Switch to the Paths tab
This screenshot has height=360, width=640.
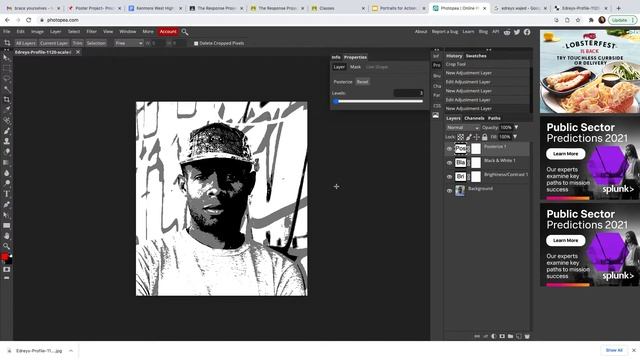[494, 118]
